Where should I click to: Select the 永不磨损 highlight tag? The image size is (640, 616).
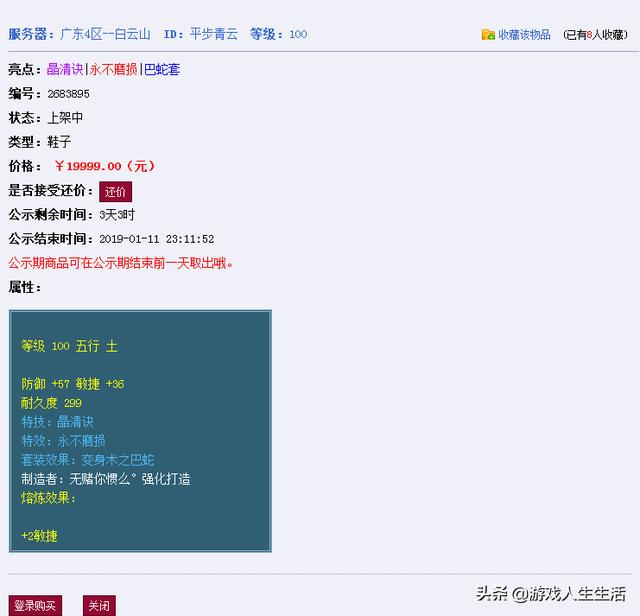[113, 70]
